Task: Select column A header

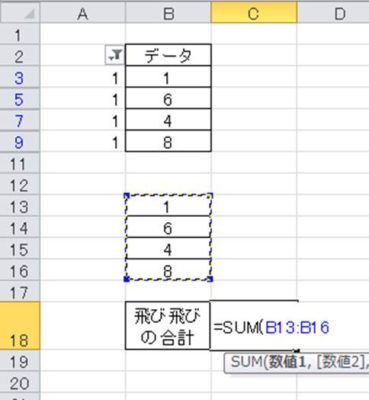Action: point(83,13)
